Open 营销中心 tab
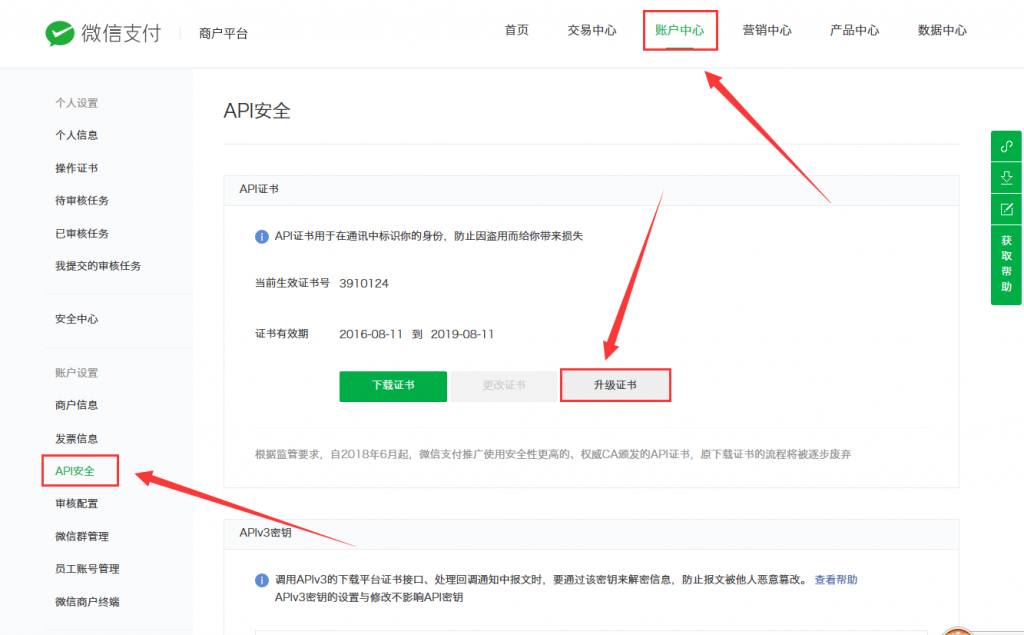 (767, 30)
